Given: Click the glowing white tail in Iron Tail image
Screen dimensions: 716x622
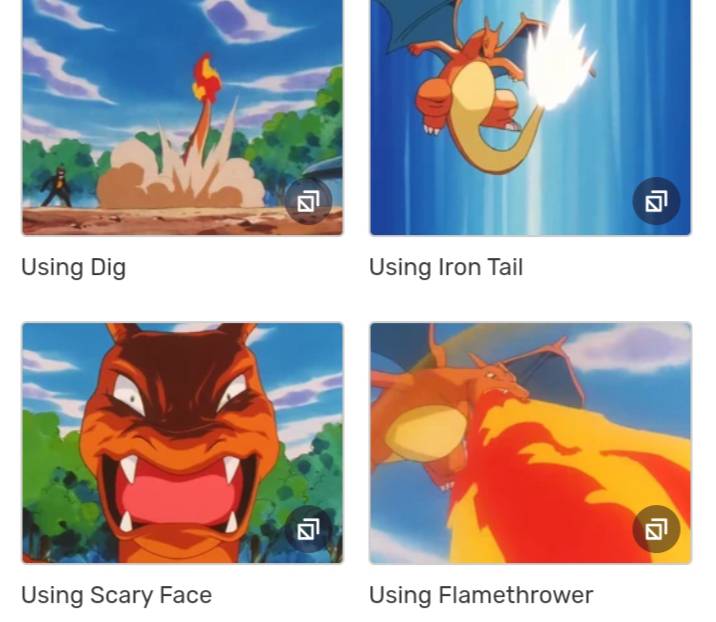Looking at the screenshot, I should [x=559, y=59].
